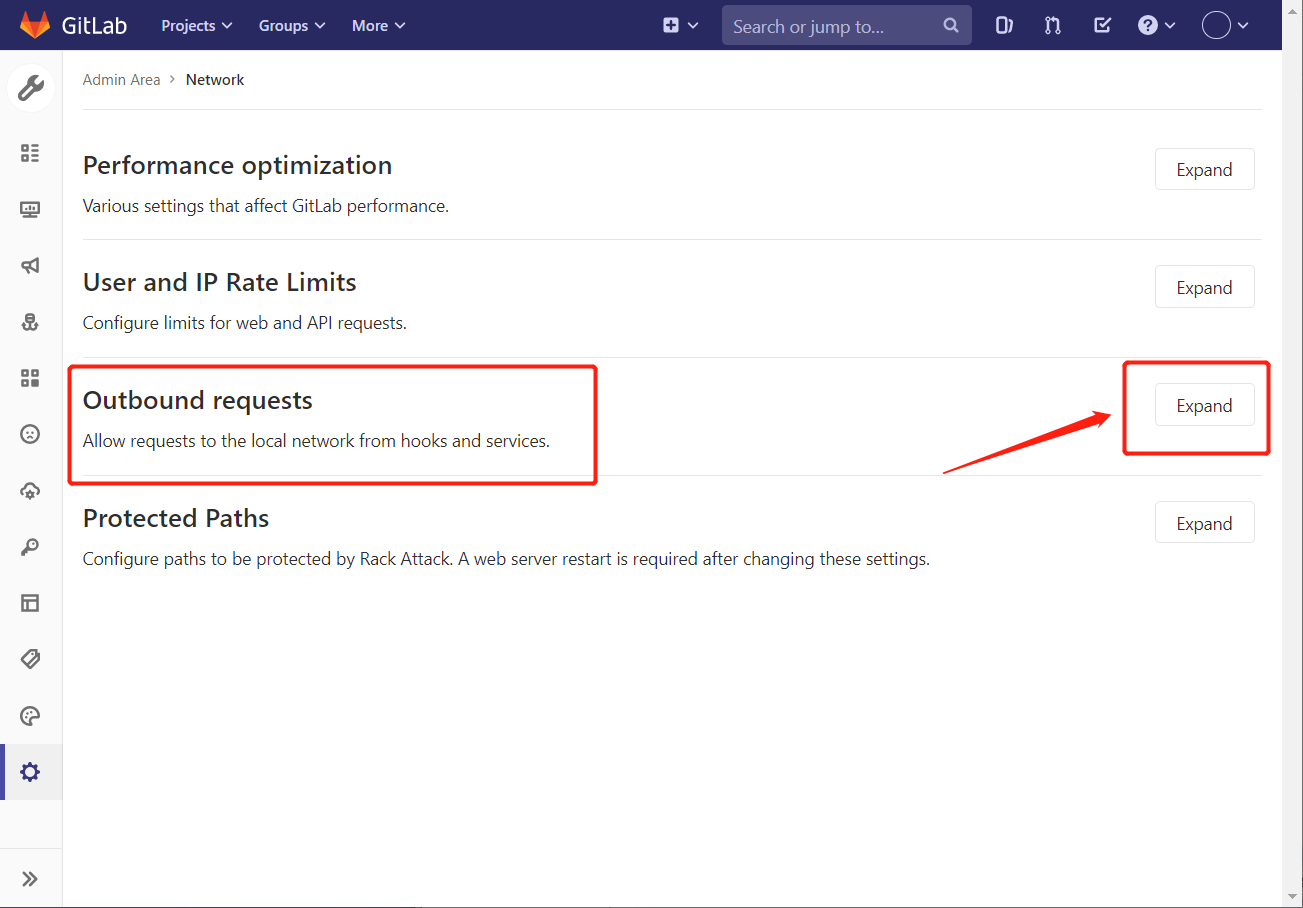Image resolution: width=1303 pixels, height=908 pixels.
Task: Open the Monitoring sidebar icon
Action: (x=30, y=209)
